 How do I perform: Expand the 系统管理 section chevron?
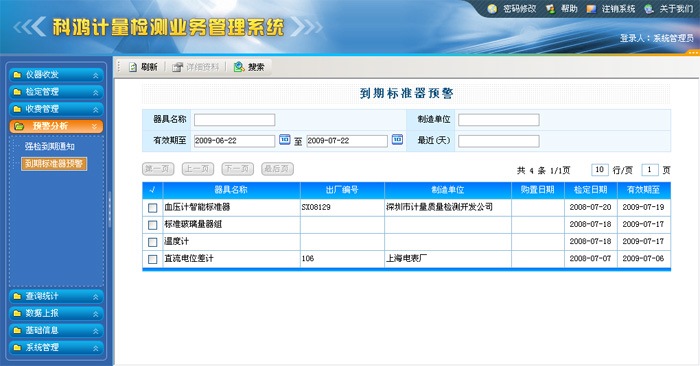[x=96, y=348]
